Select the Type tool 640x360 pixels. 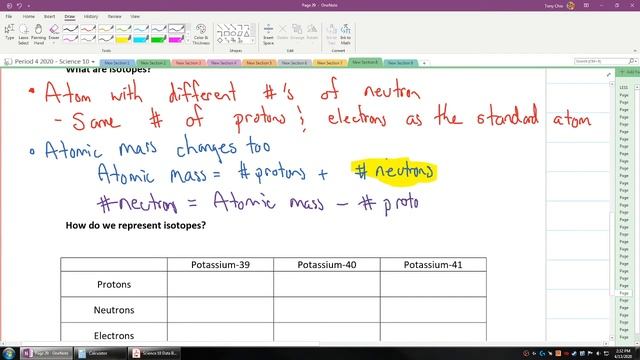coord(9,32)
